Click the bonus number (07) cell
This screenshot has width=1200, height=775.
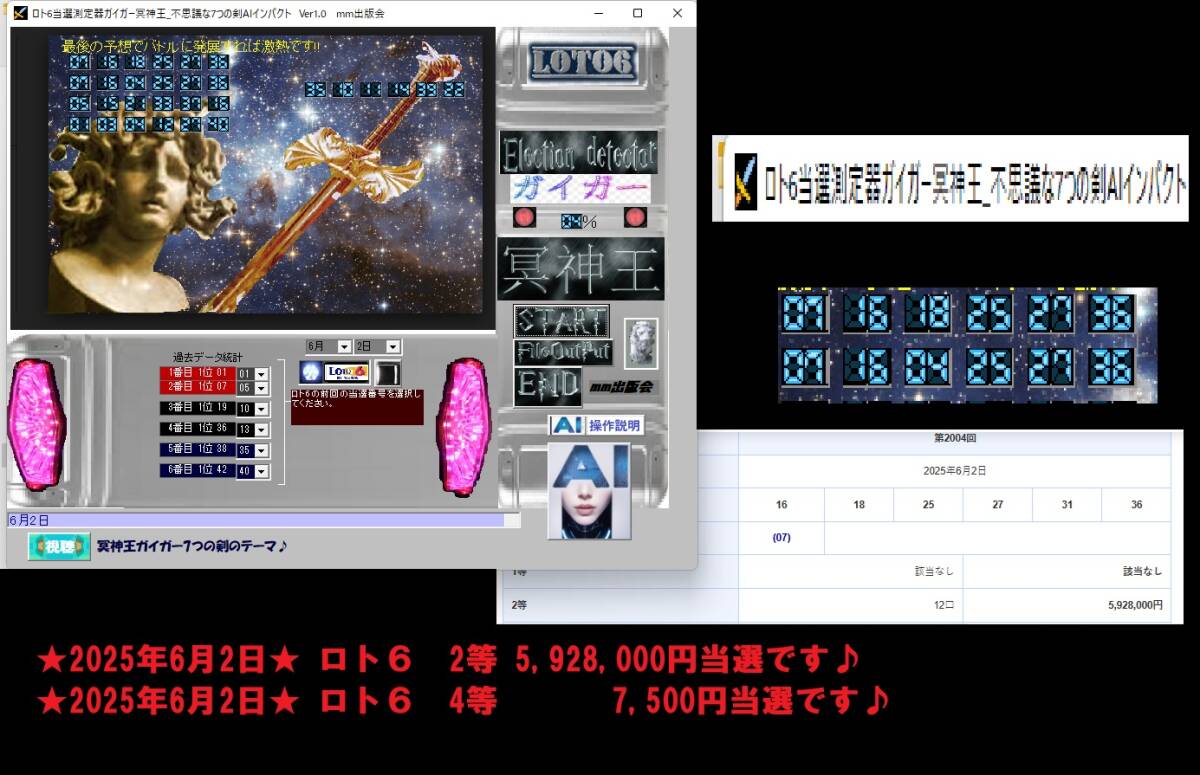(x=782, y=537)
